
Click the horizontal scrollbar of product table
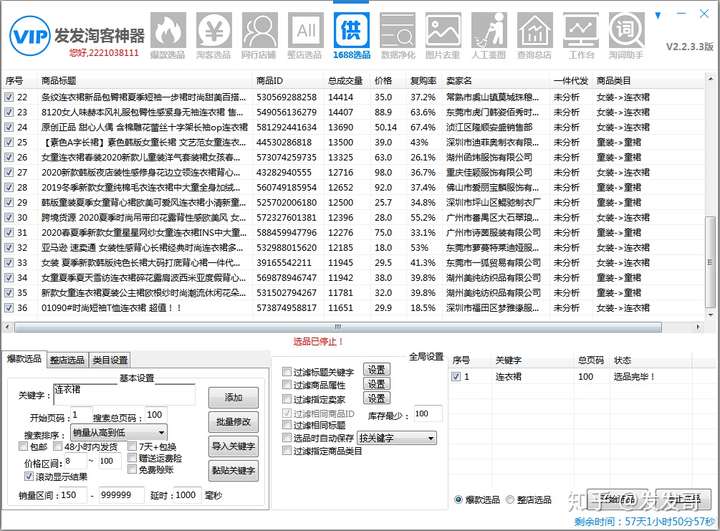coord(338,327)
